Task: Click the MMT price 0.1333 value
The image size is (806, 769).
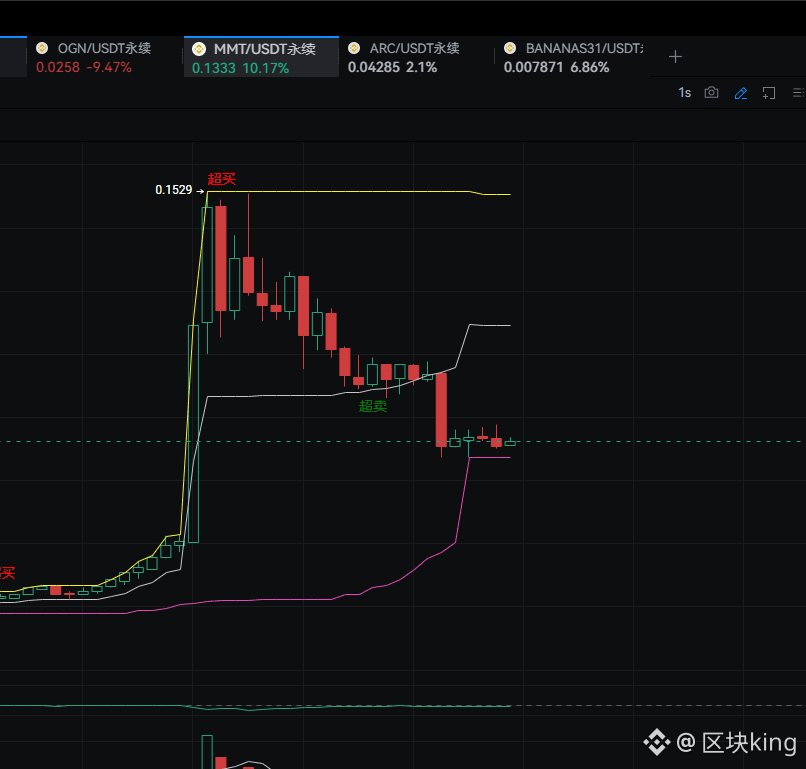Action: [x=213, y=68]
